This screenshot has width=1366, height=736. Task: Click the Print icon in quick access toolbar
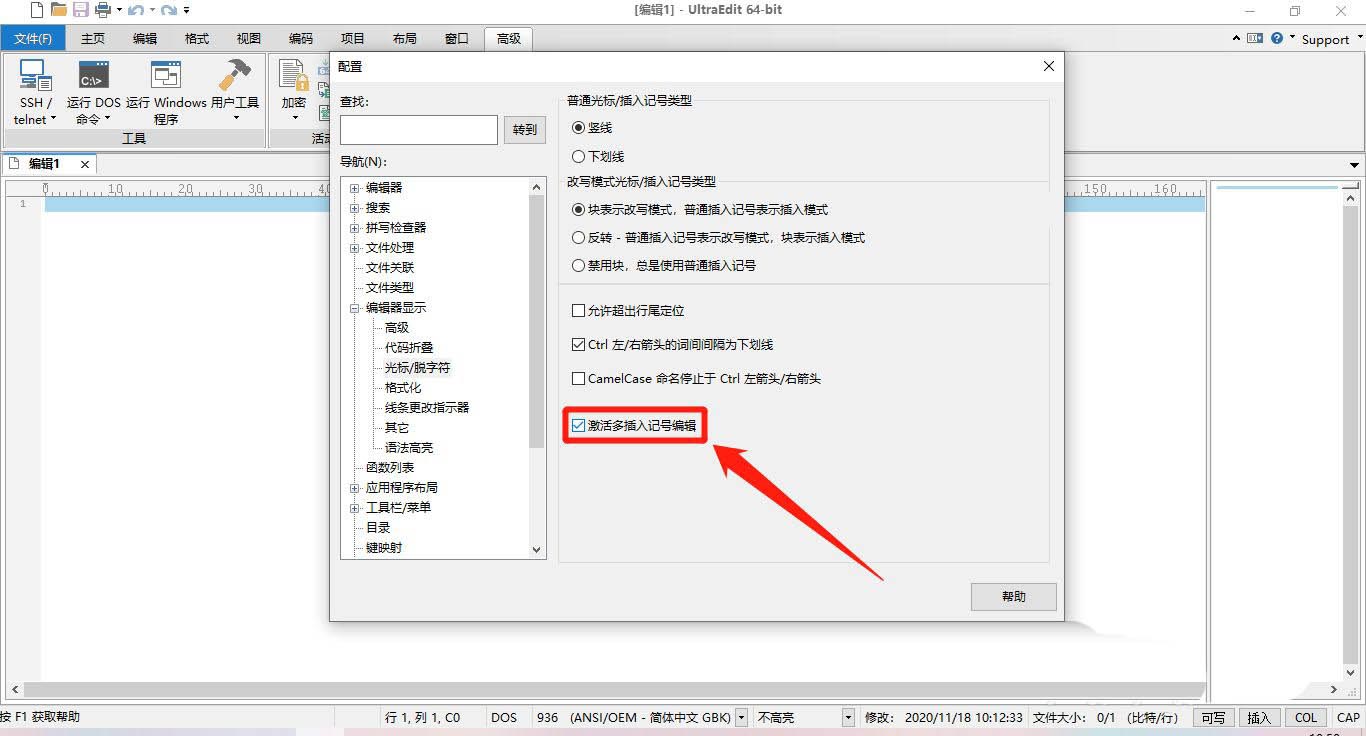pos(102,10)
